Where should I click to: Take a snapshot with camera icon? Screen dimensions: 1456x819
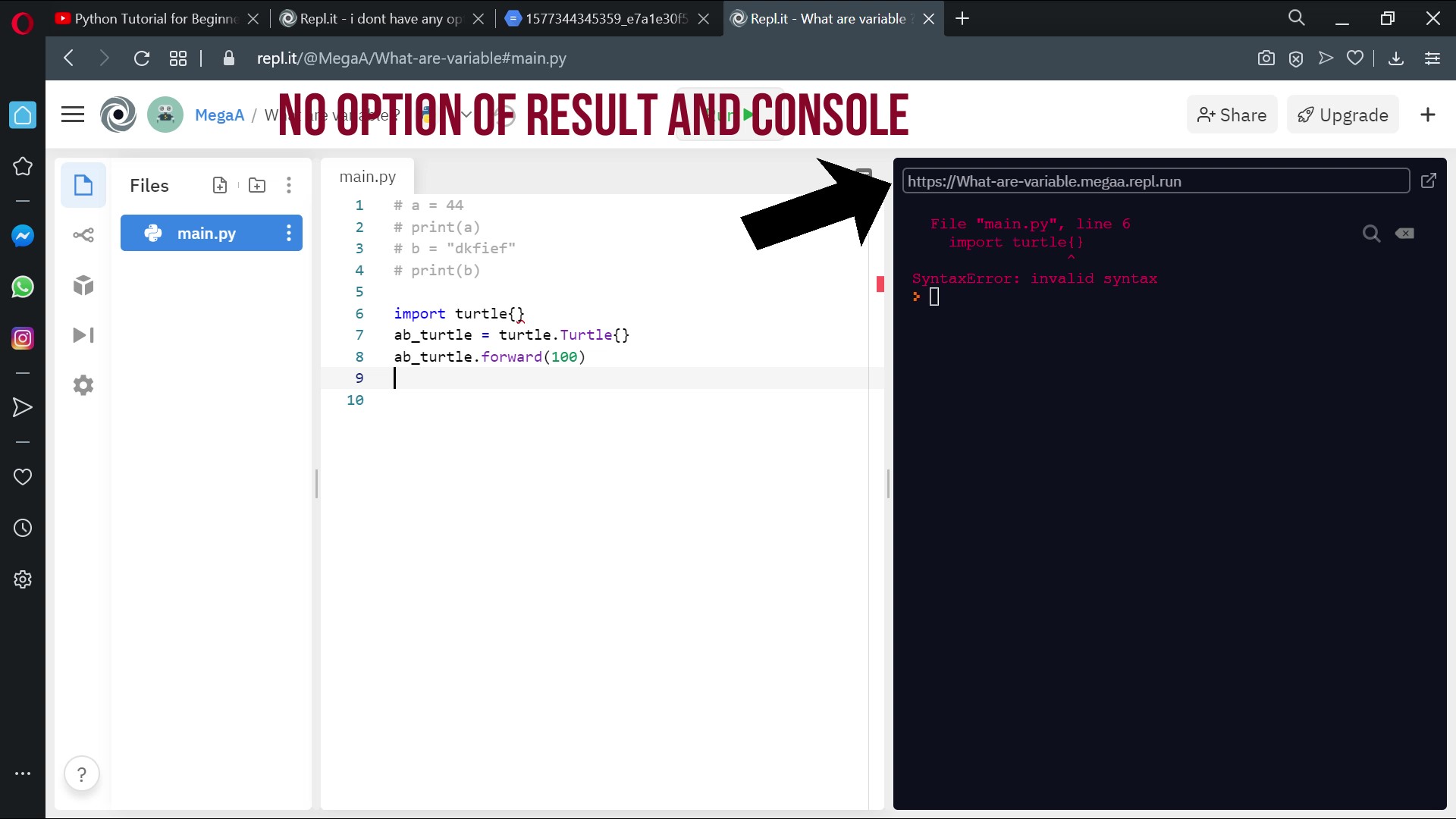[x=1266, y=58]
